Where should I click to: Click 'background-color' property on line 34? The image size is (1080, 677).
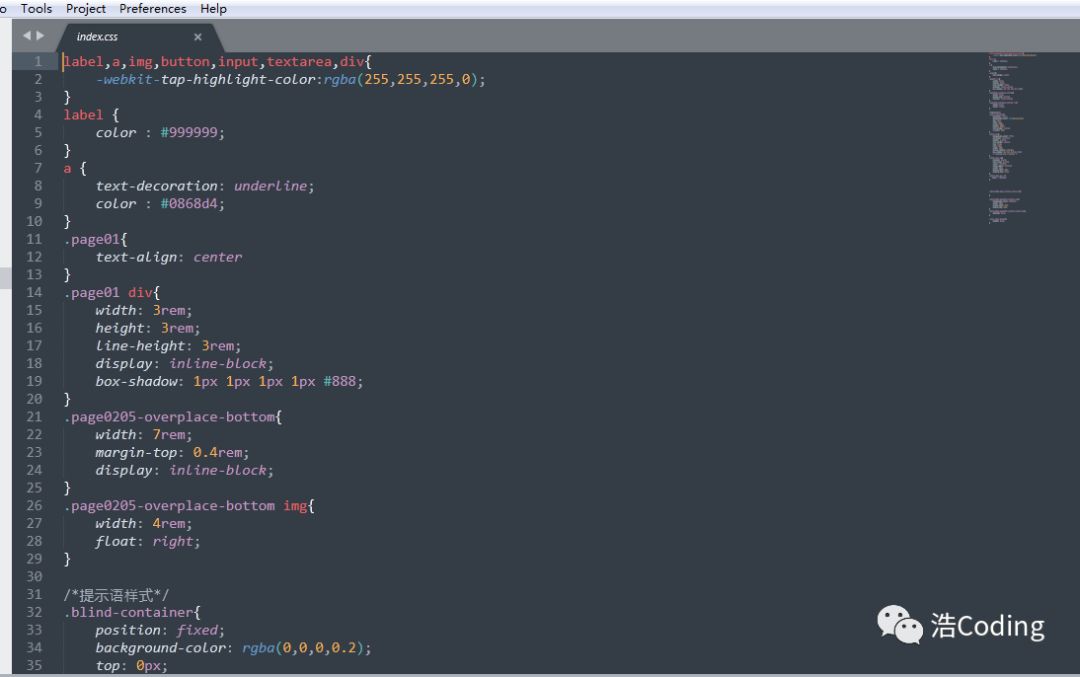pyautogui.click(x=160, y=648)
